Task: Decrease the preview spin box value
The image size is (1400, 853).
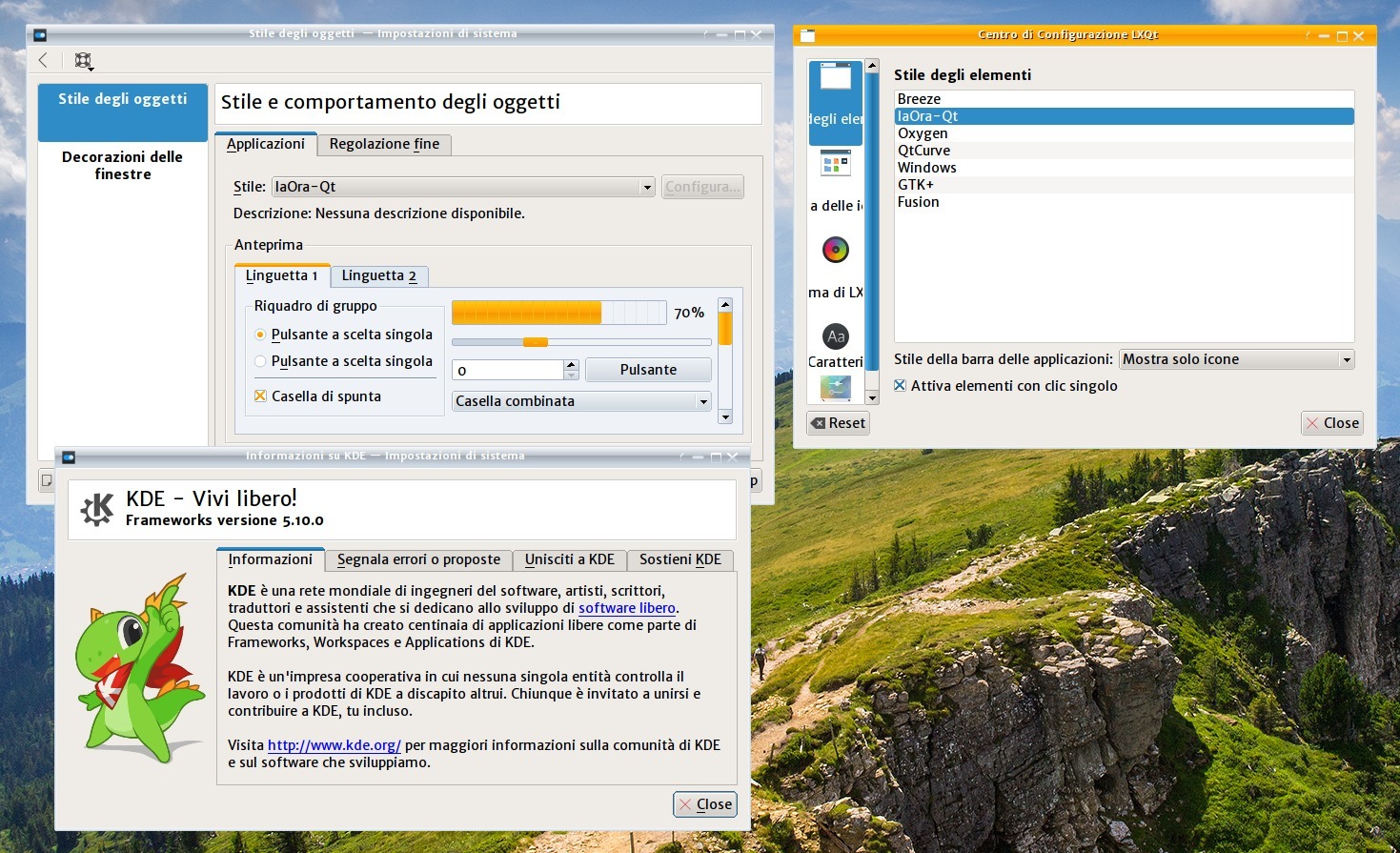Action: [x=572, y=376]
